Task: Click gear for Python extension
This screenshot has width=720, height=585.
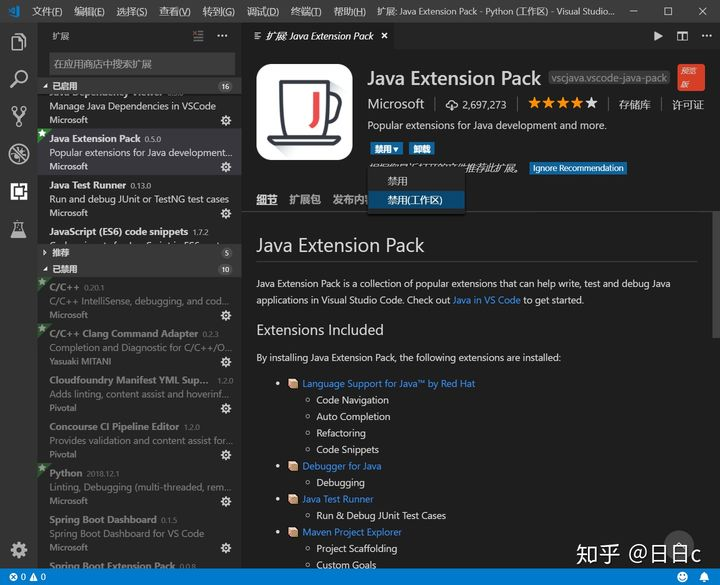Action: coord(226,501)
